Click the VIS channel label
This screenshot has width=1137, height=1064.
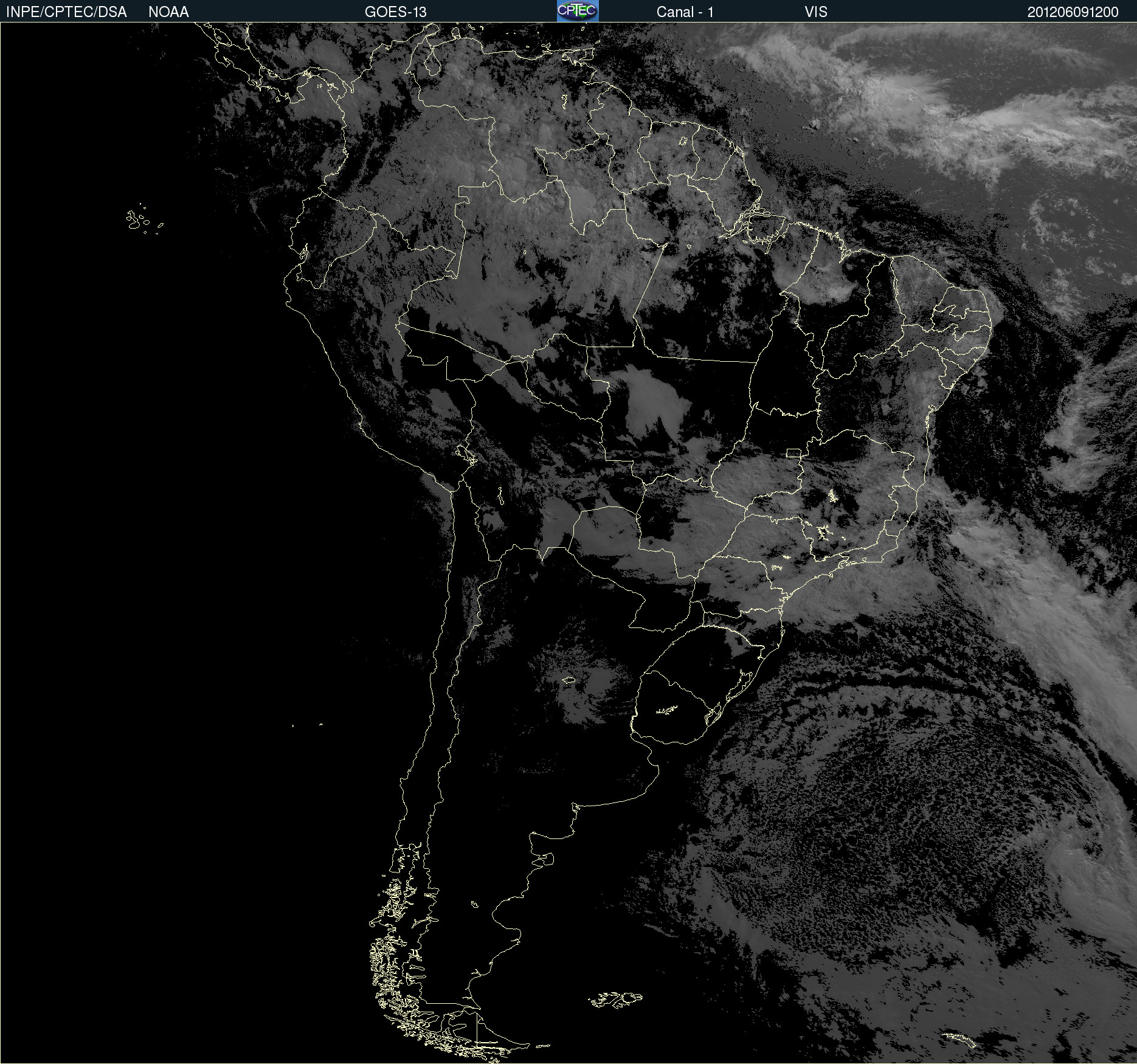[816, 12]
